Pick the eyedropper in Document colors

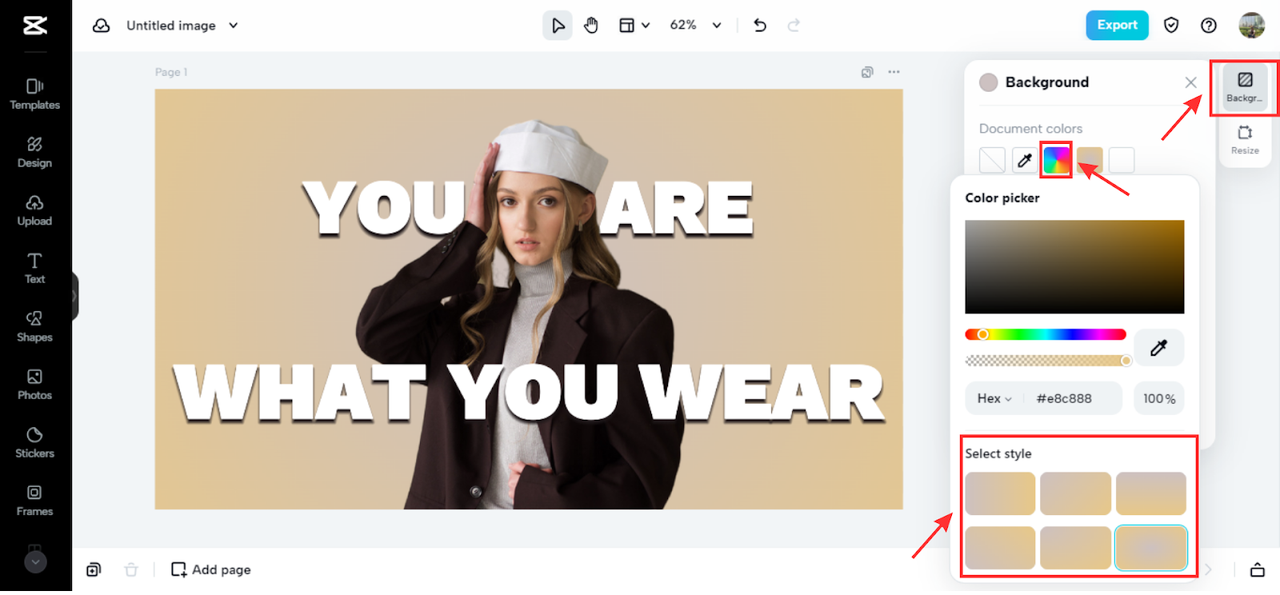click(x=1024, y=160)
